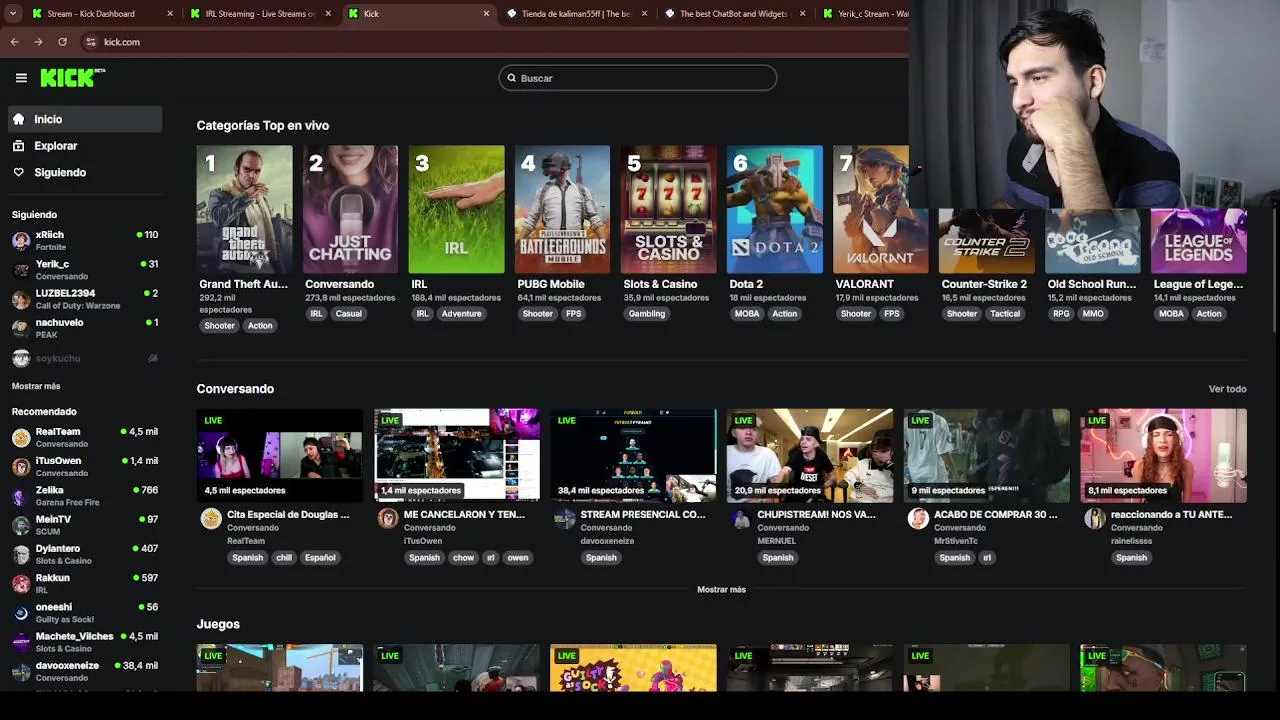The width and height of the screenshot is (1280, 720).
Task: Click iTusOwen avatar in Recomendado list
Action: tap(21, 467)
